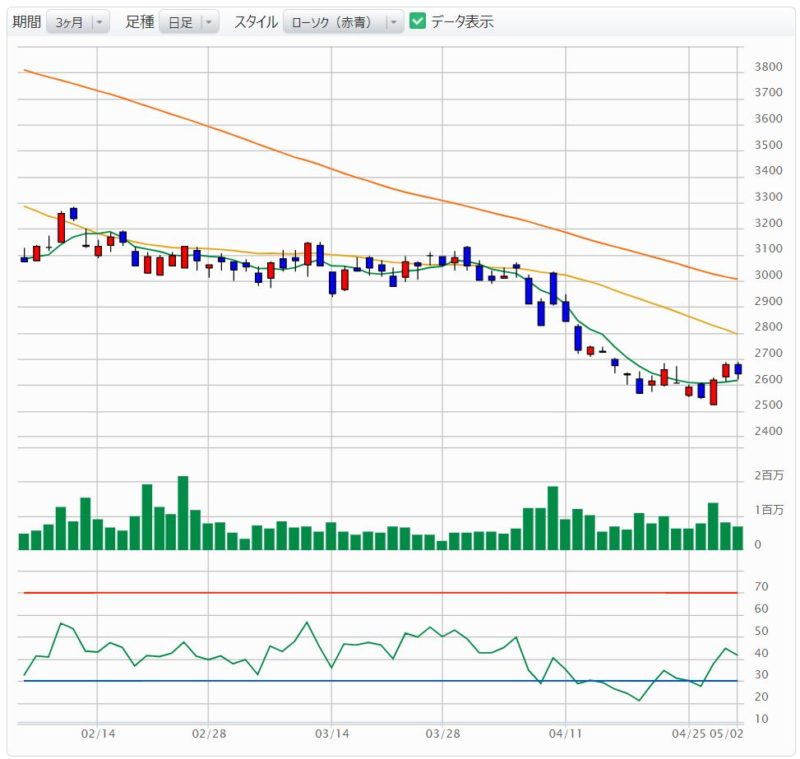
Task: Click the 30 RSI axis label
Action: [x=761, y=675]
